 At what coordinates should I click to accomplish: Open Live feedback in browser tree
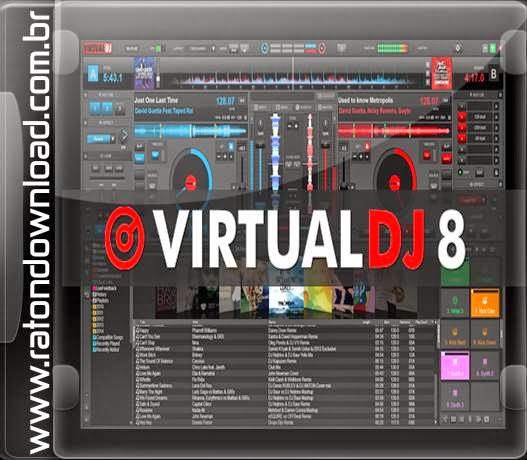(x=105, y=288)
